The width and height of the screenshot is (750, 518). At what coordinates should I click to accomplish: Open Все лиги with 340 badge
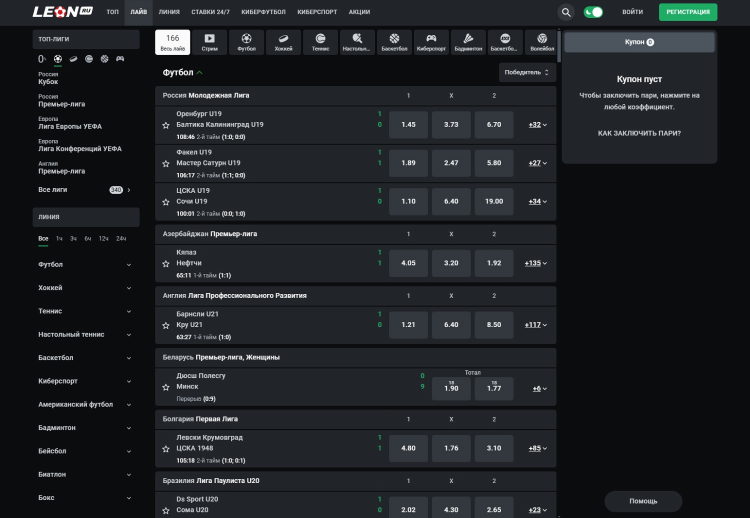coord(85,190)
